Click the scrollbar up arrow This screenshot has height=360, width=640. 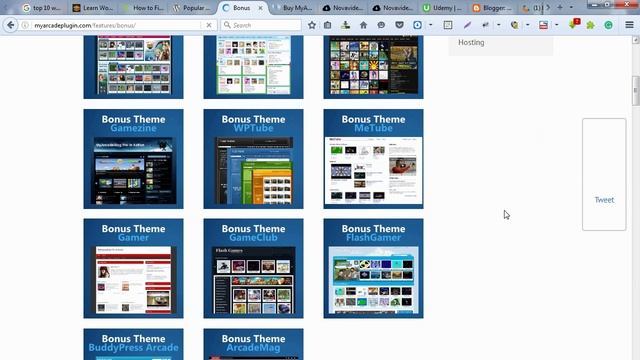pyautogui.click(x=636, y=40)
